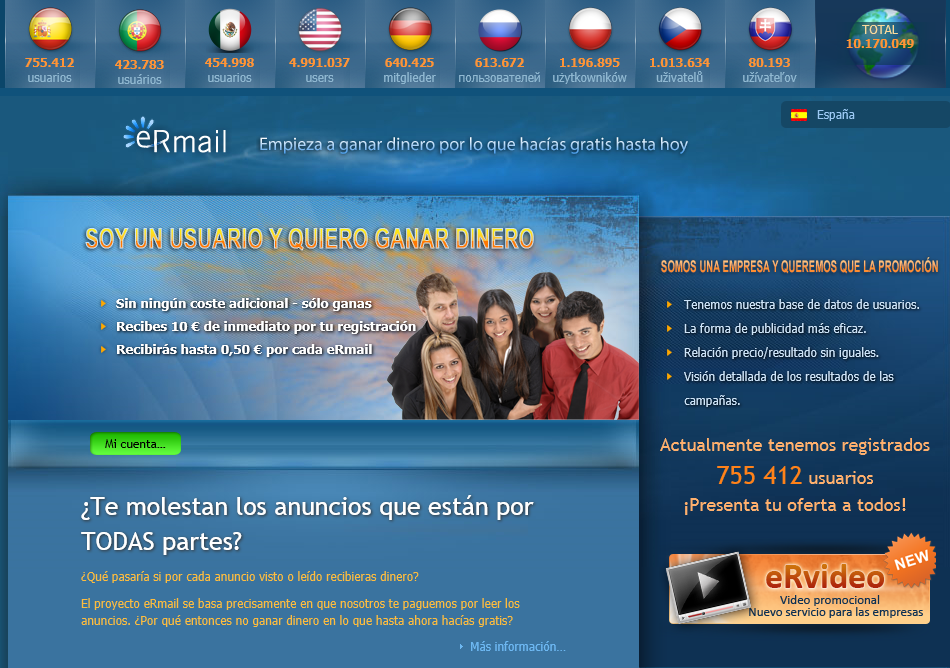Click '423.783 usuários' counter
Screen dimensions: 950x668
139,71
